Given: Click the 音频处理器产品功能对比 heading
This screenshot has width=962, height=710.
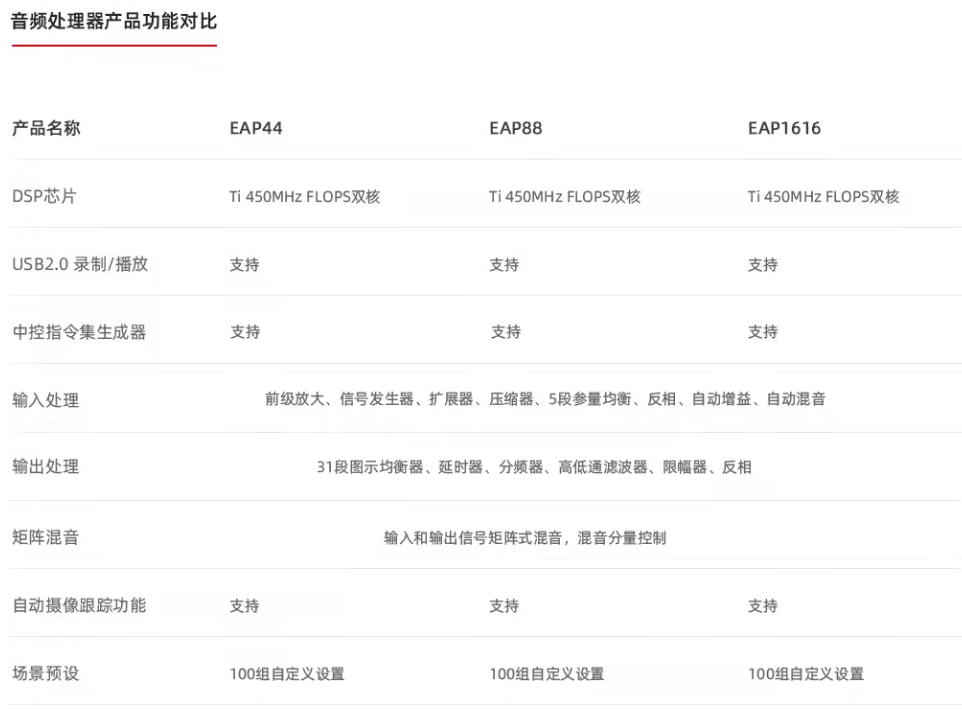Looking at the screenshot, I should click(114, 21).
